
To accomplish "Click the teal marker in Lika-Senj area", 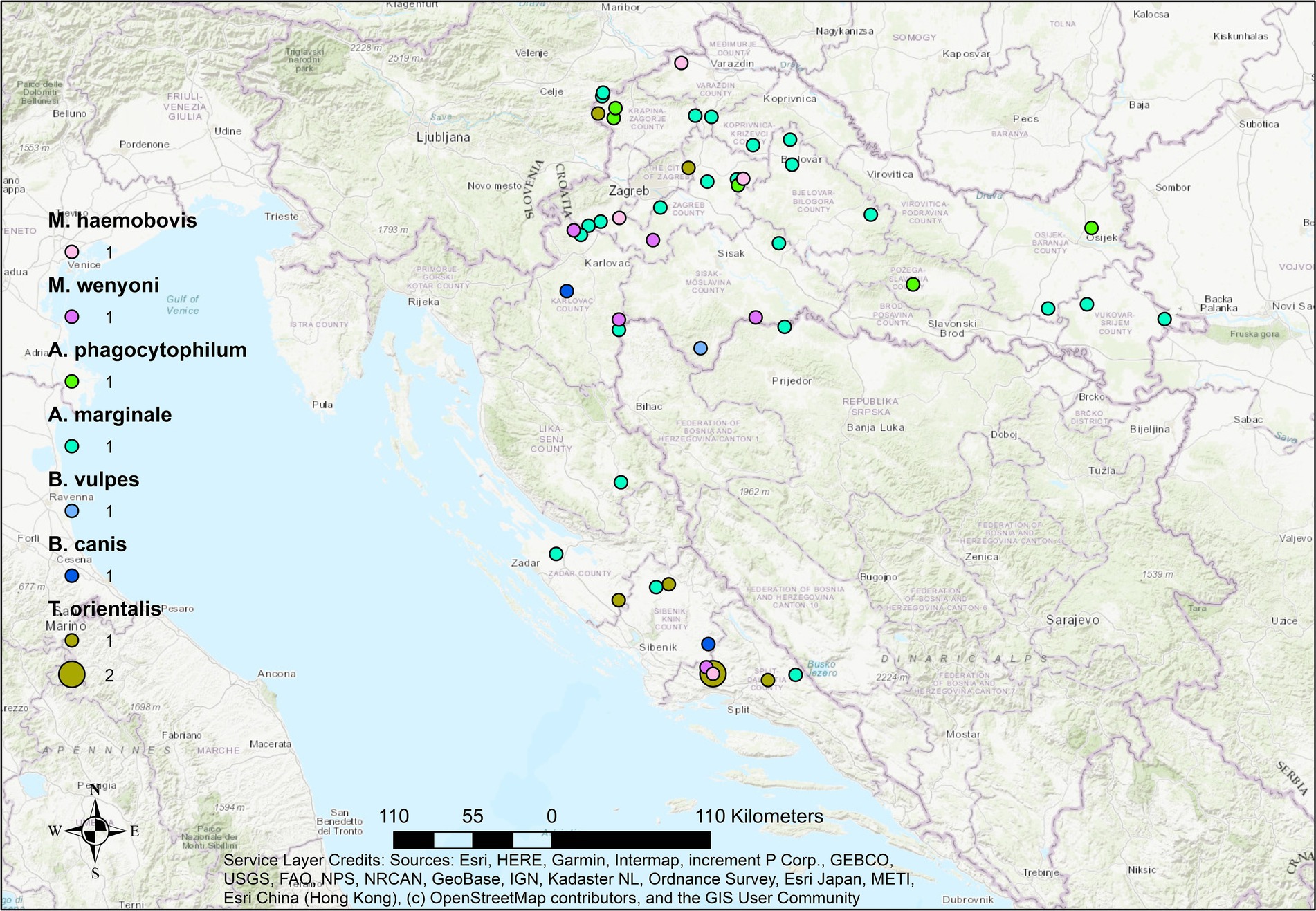I will pyautogui.click(x=621, y=482).
